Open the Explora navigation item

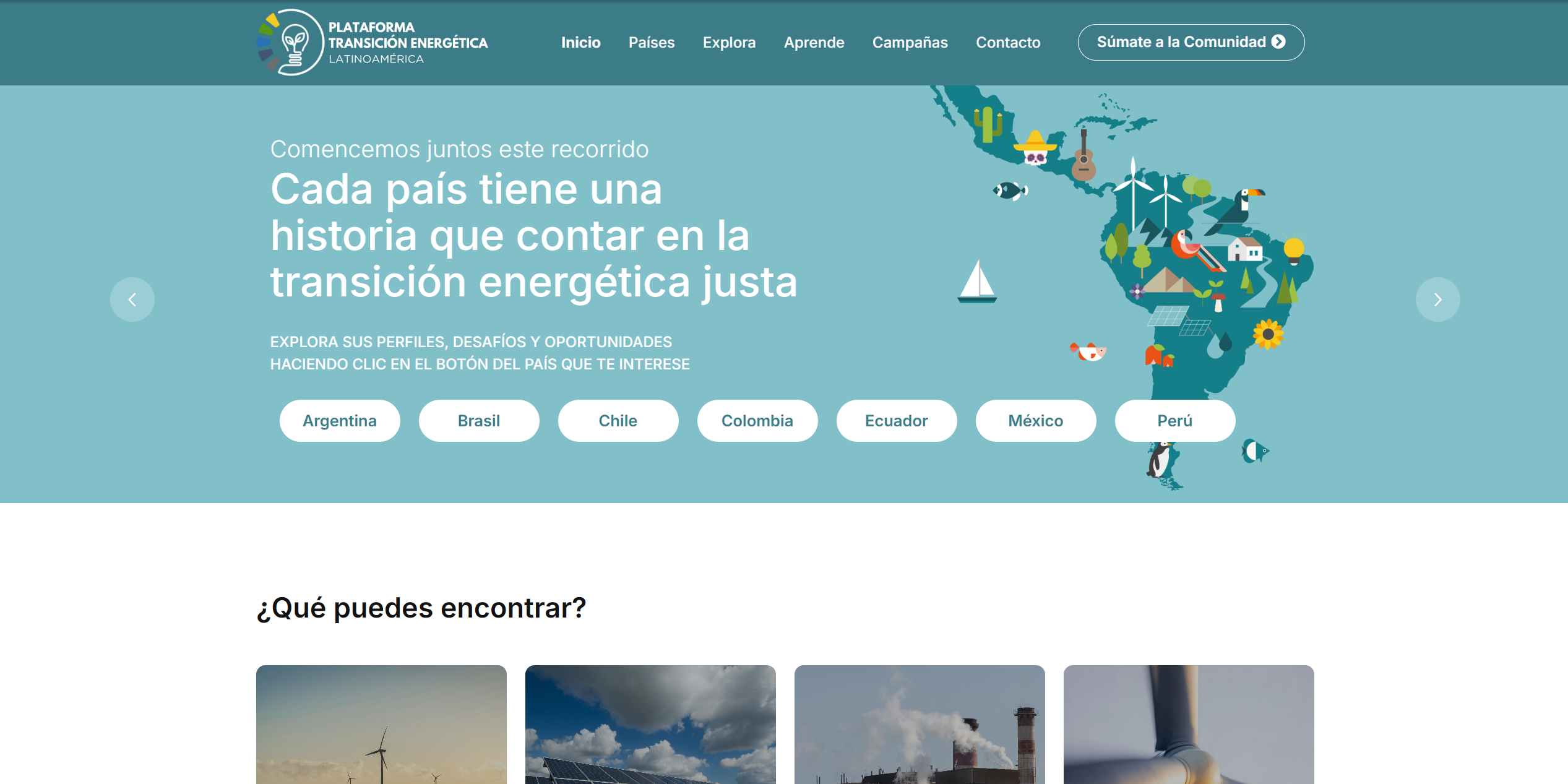tap(729, 42)
